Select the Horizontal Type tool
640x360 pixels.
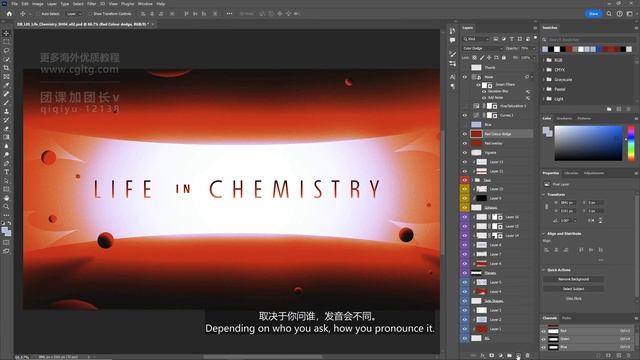pyautogui.click(x=6, y=172)
